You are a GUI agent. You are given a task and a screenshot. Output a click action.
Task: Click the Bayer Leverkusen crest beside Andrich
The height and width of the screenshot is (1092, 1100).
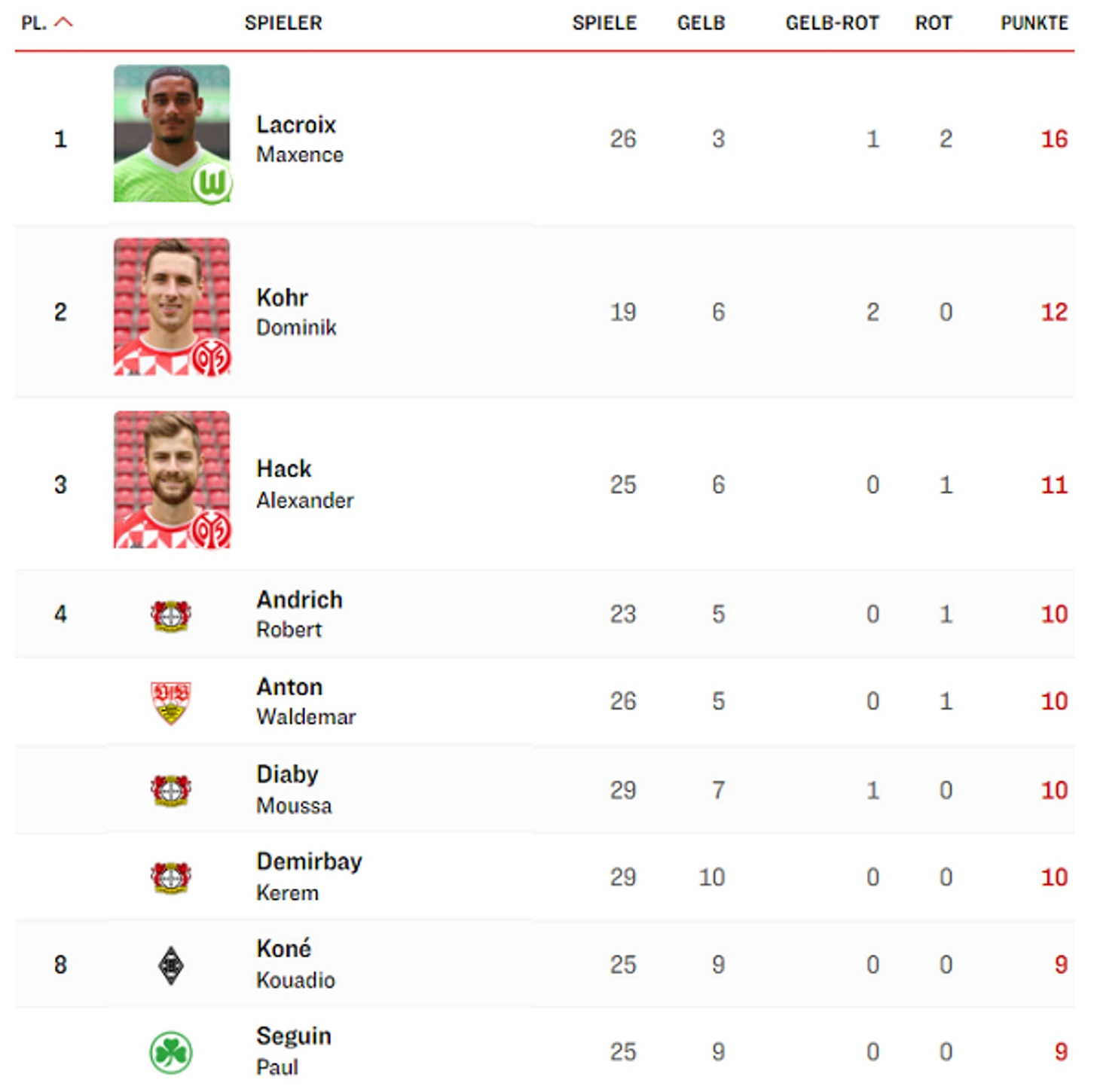[171, 615]
